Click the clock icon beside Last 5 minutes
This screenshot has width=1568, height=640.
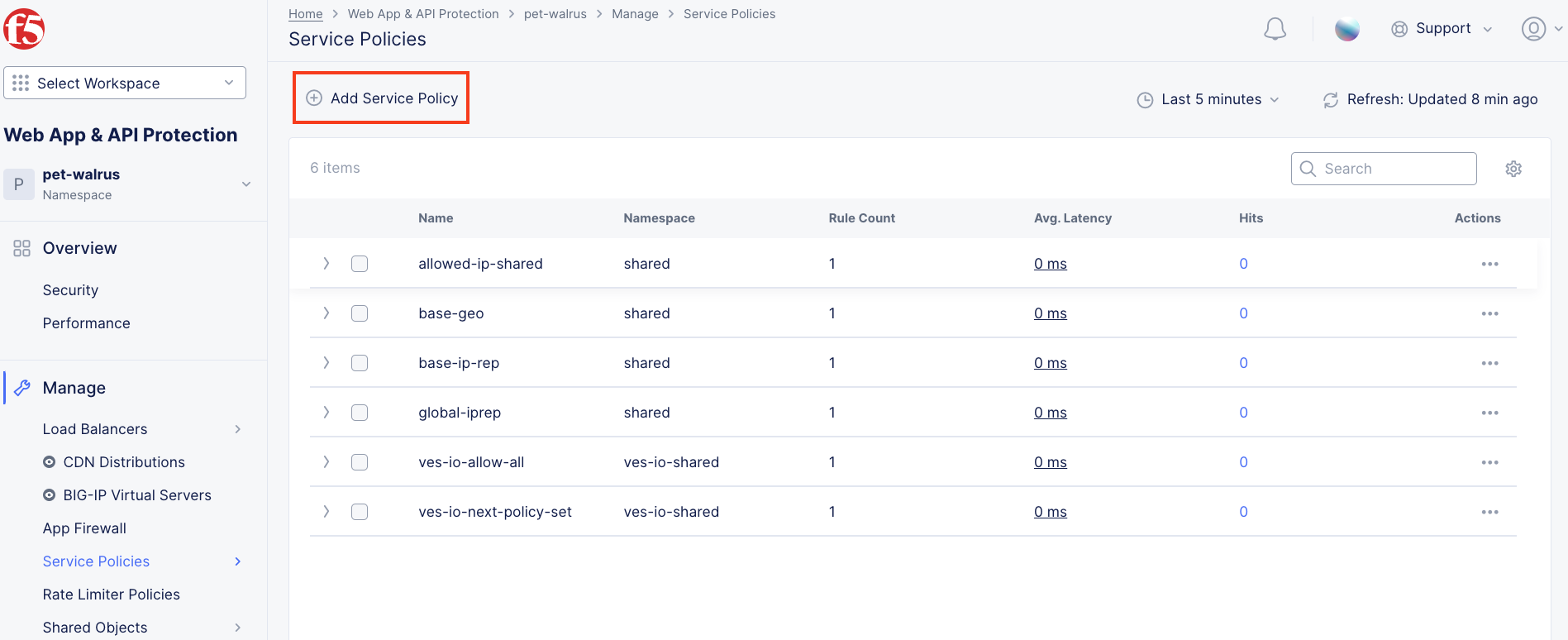(1145, 100)
